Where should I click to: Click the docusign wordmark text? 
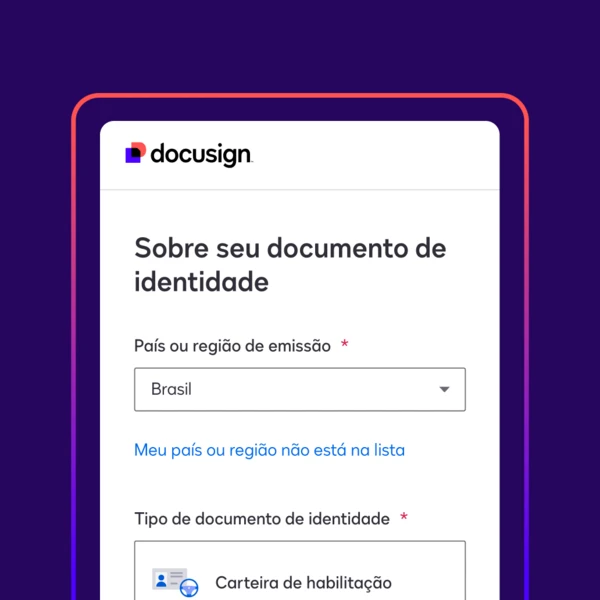[201, 155]
